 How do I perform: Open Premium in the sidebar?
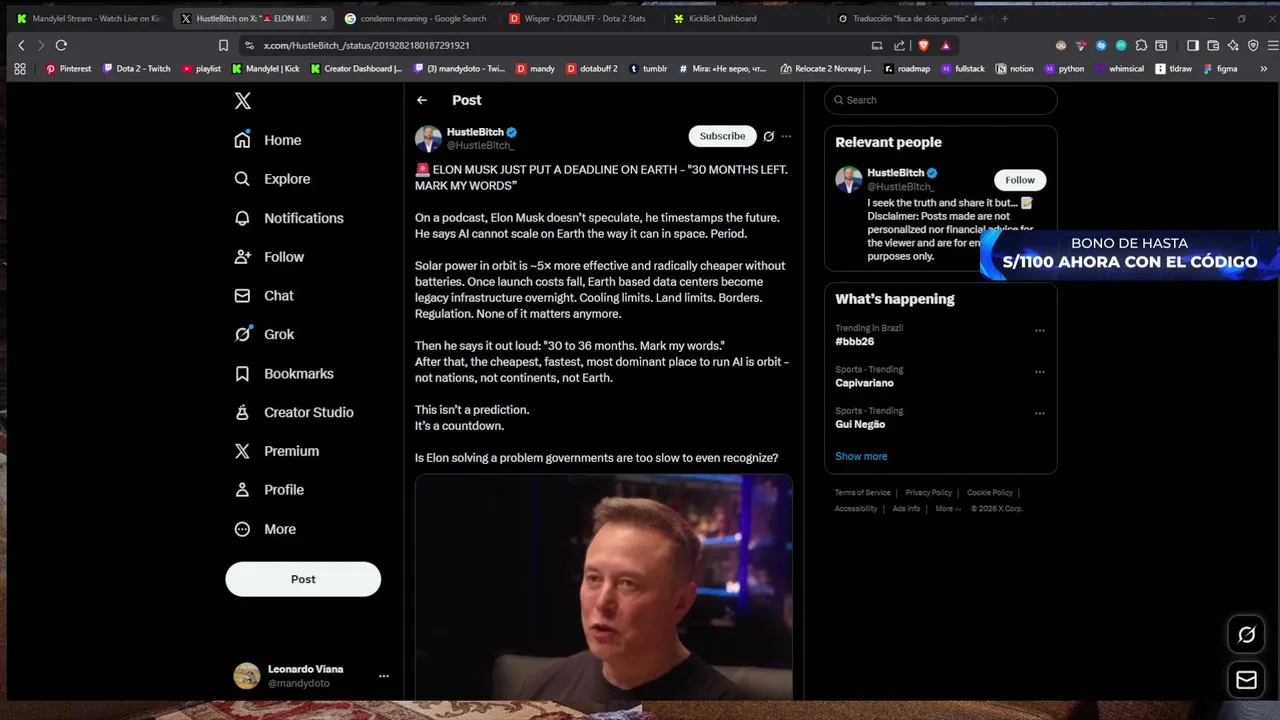coord(276,451)
